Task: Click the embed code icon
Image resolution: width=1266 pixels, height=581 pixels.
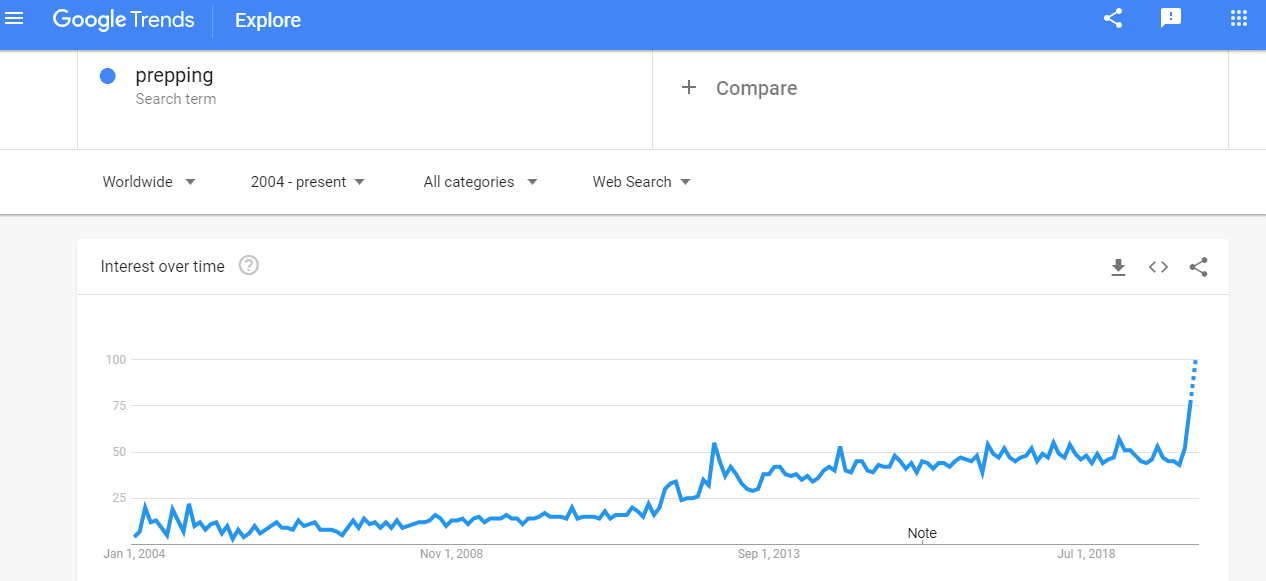Action: (x=1158, y=267)
